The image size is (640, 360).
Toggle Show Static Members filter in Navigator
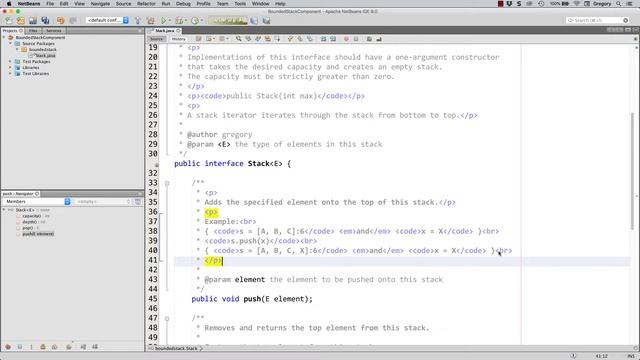(31, 347)
